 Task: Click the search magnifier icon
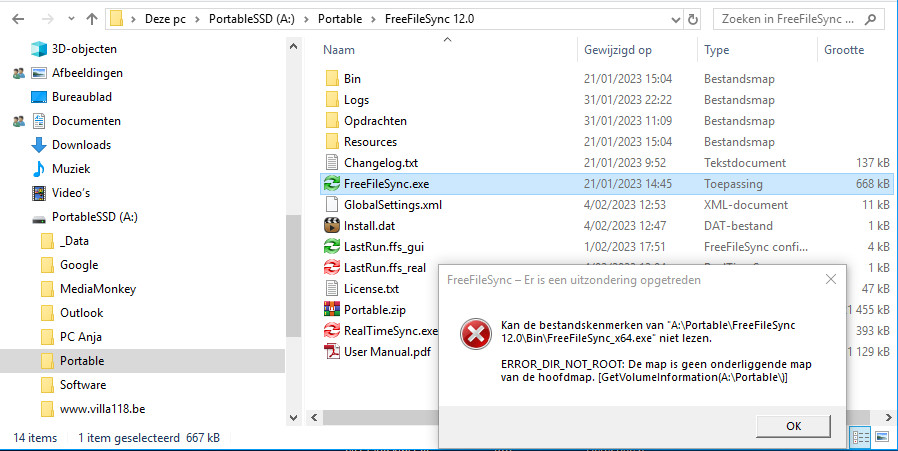[871, 19]
